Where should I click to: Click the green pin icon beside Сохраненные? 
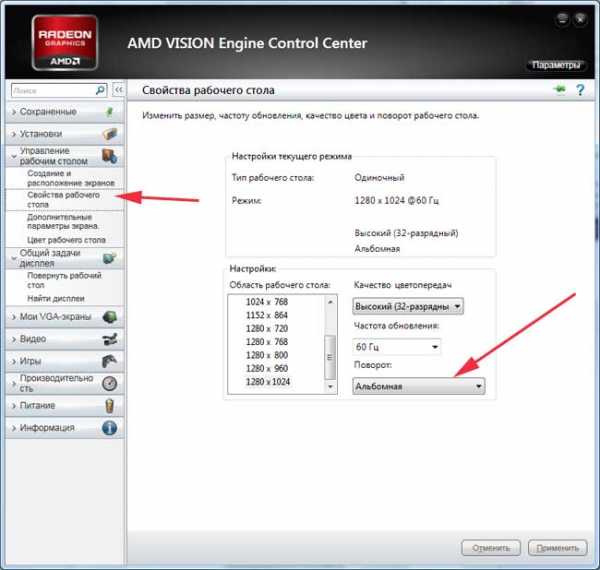pyautogui.click(x=109, y=112)
